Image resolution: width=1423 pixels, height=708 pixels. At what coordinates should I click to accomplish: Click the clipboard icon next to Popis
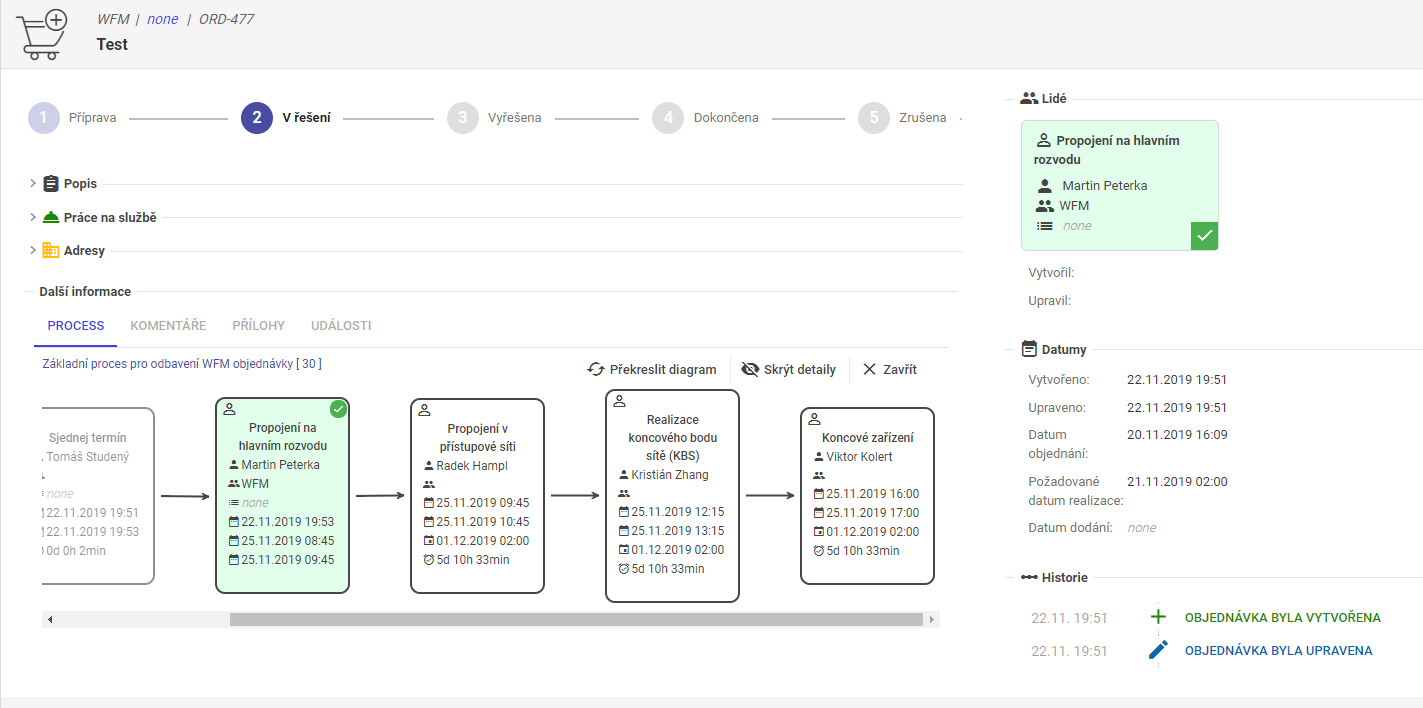pyautogui.click(x=51, y=184)
